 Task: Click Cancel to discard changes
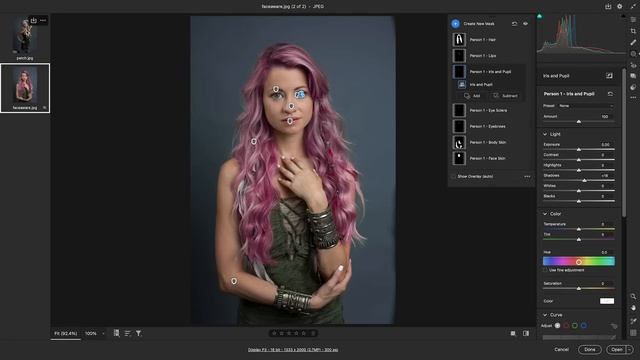pos(561,349)
